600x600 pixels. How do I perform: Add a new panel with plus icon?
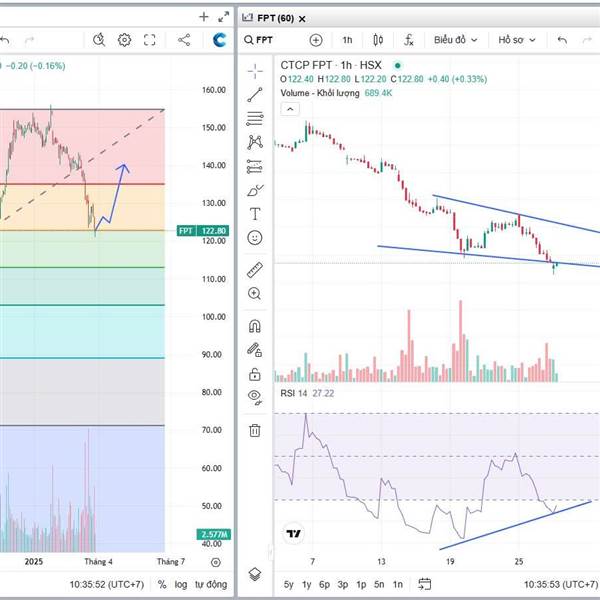204,17
